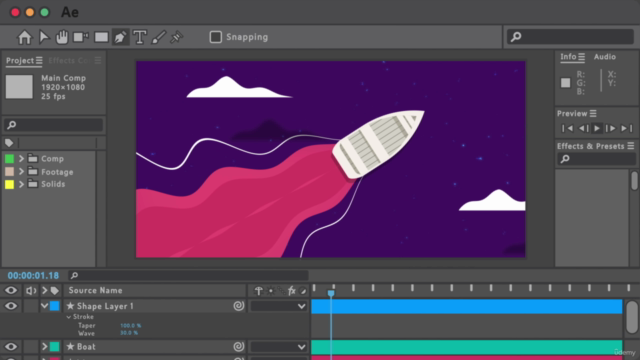
Task: Open the Boat layer parent dropdown
Action: 278,347
